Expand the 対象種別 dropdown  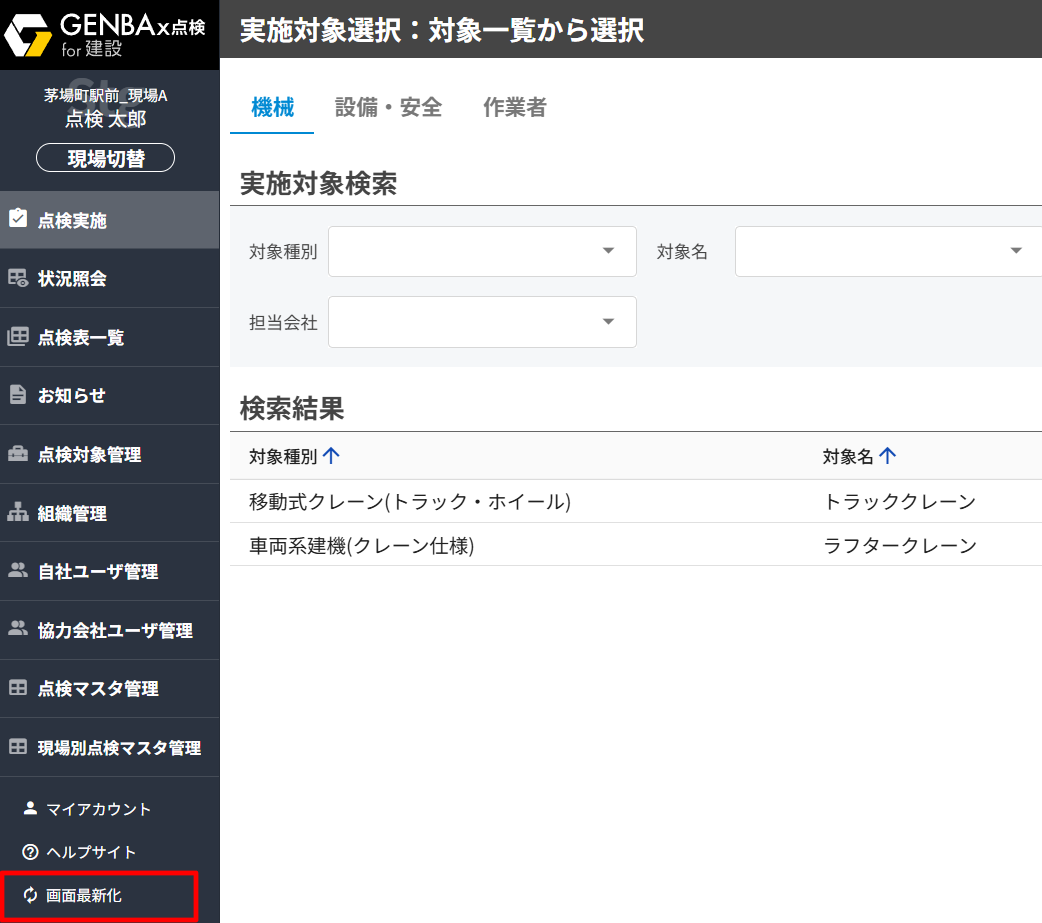click(608, 251)
